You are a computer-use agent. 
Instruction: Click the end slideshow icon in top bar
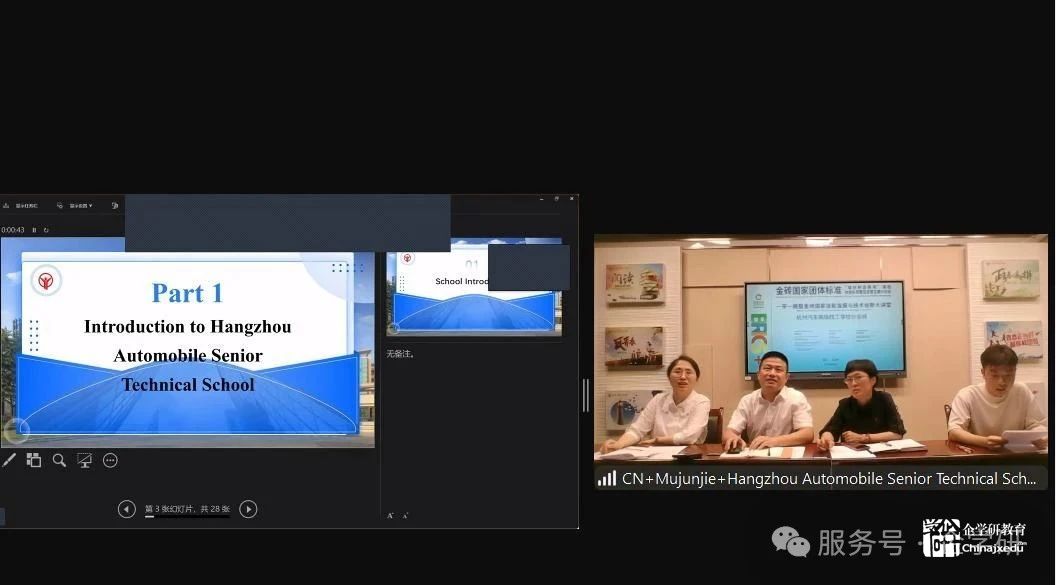pyautogui.click(x=115, y=206)
